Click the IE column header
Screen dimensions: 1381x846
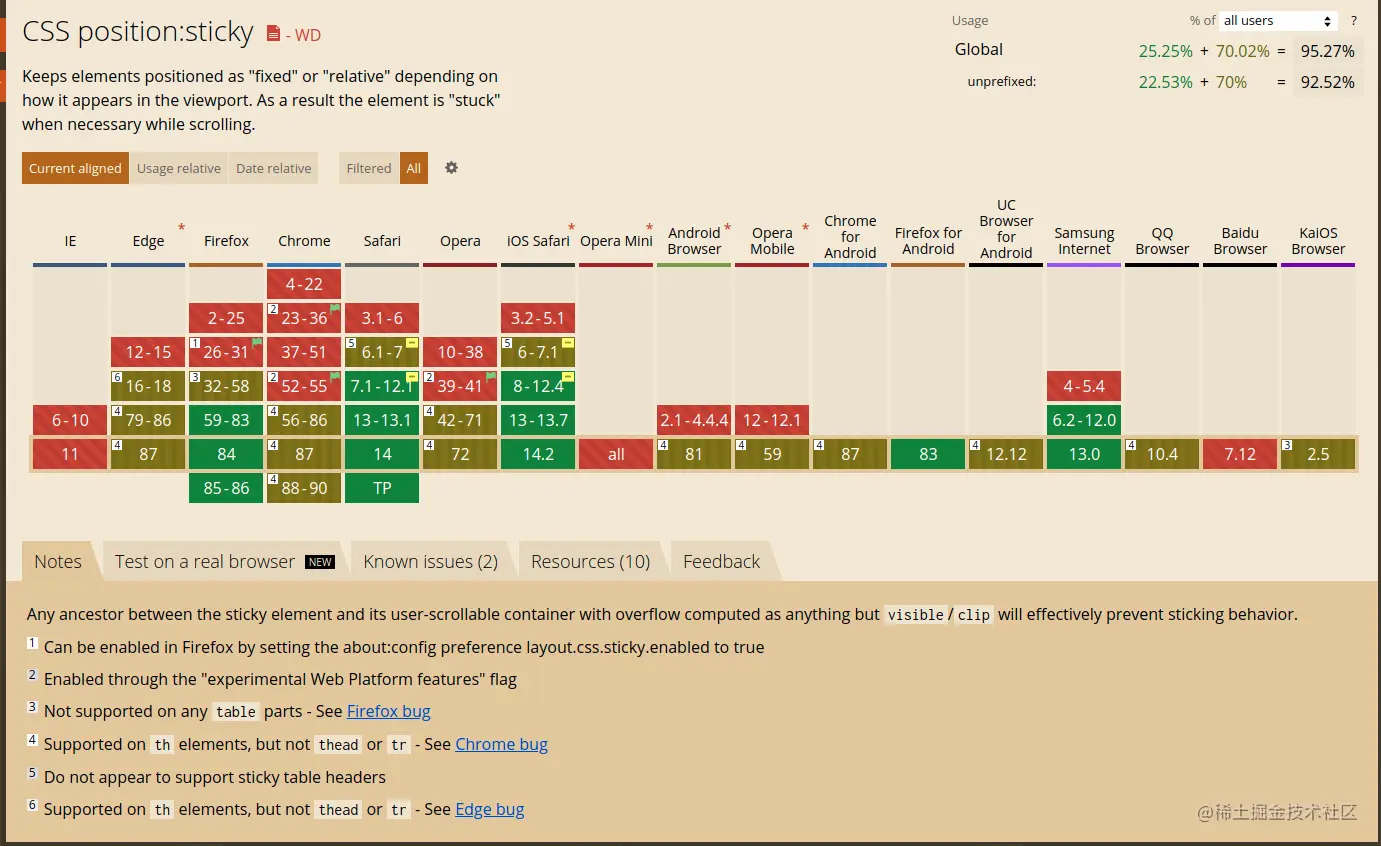point(70,241)
